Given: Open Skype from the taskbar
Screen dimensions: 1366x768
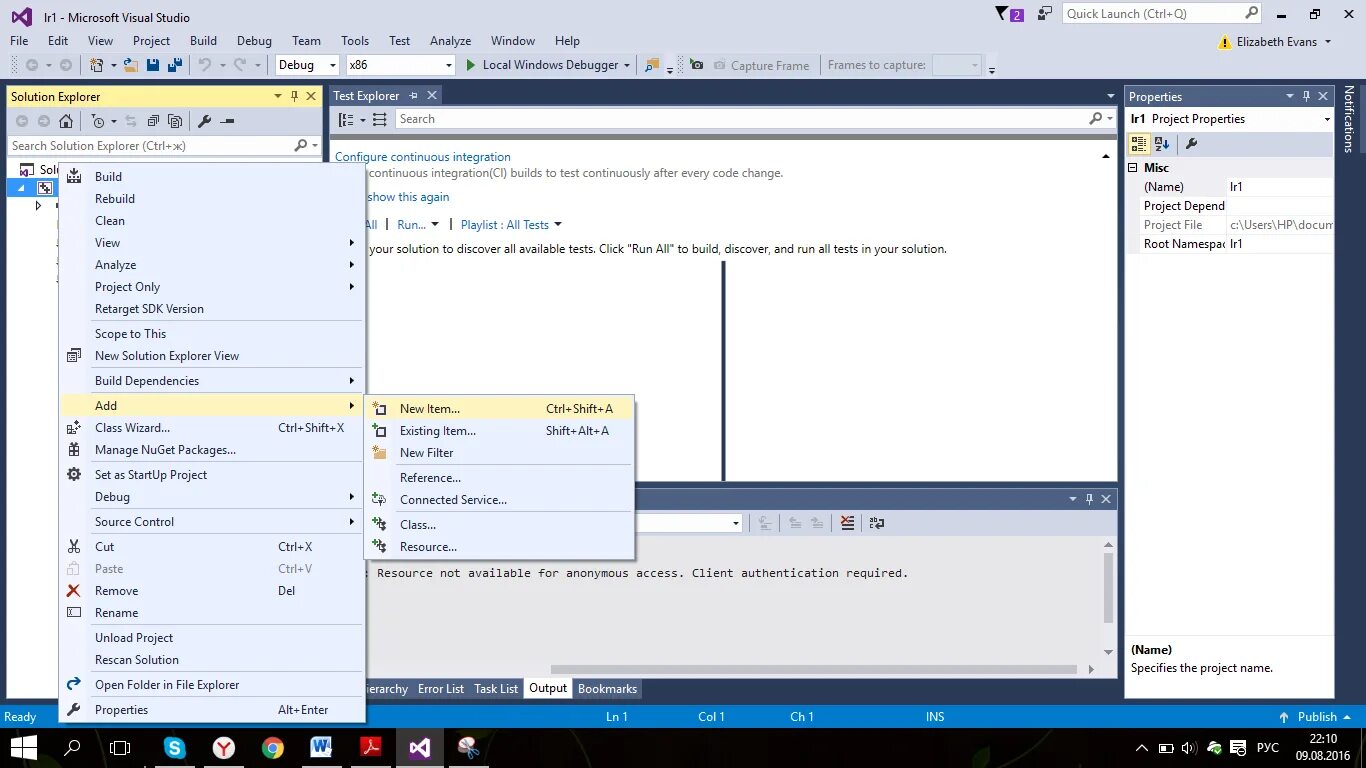Looking at the screenshot, I should (x=175, y=748).
